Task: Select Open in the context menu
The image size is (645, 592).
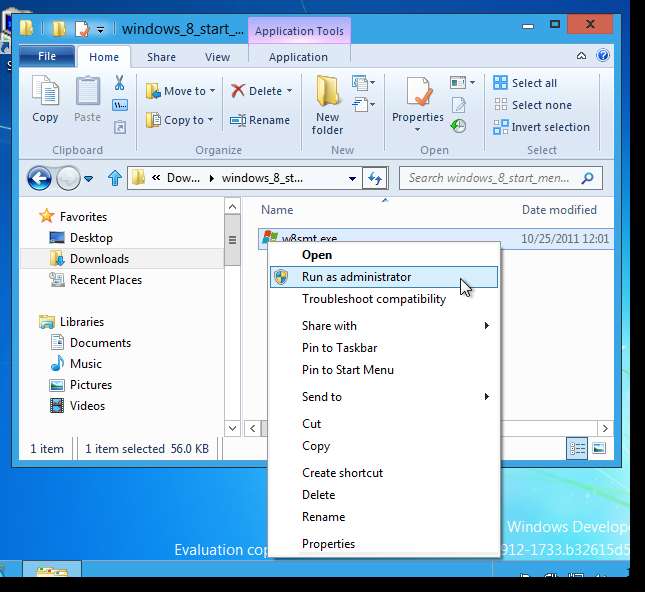Action: tap(384, 255)
